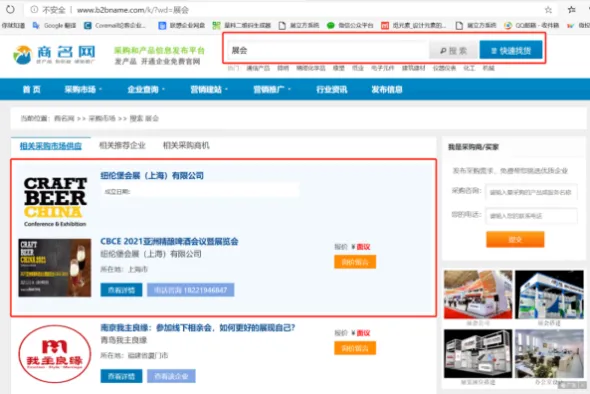Image resolution: width=590 pixels, height=394 pixels.
Task: Click the 不安全 site info icon
Action: [34, 10]
